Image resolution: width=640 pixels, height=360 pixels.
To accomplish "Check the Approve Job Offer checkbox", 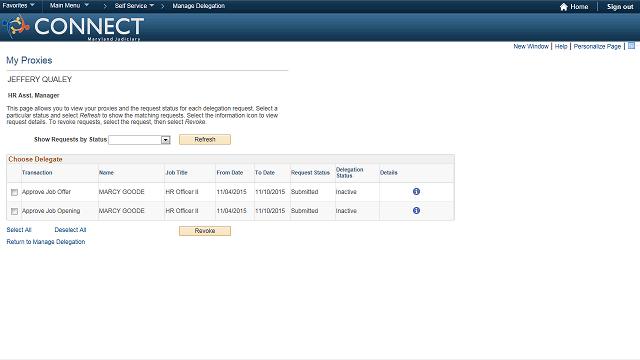I will [14, 192].
